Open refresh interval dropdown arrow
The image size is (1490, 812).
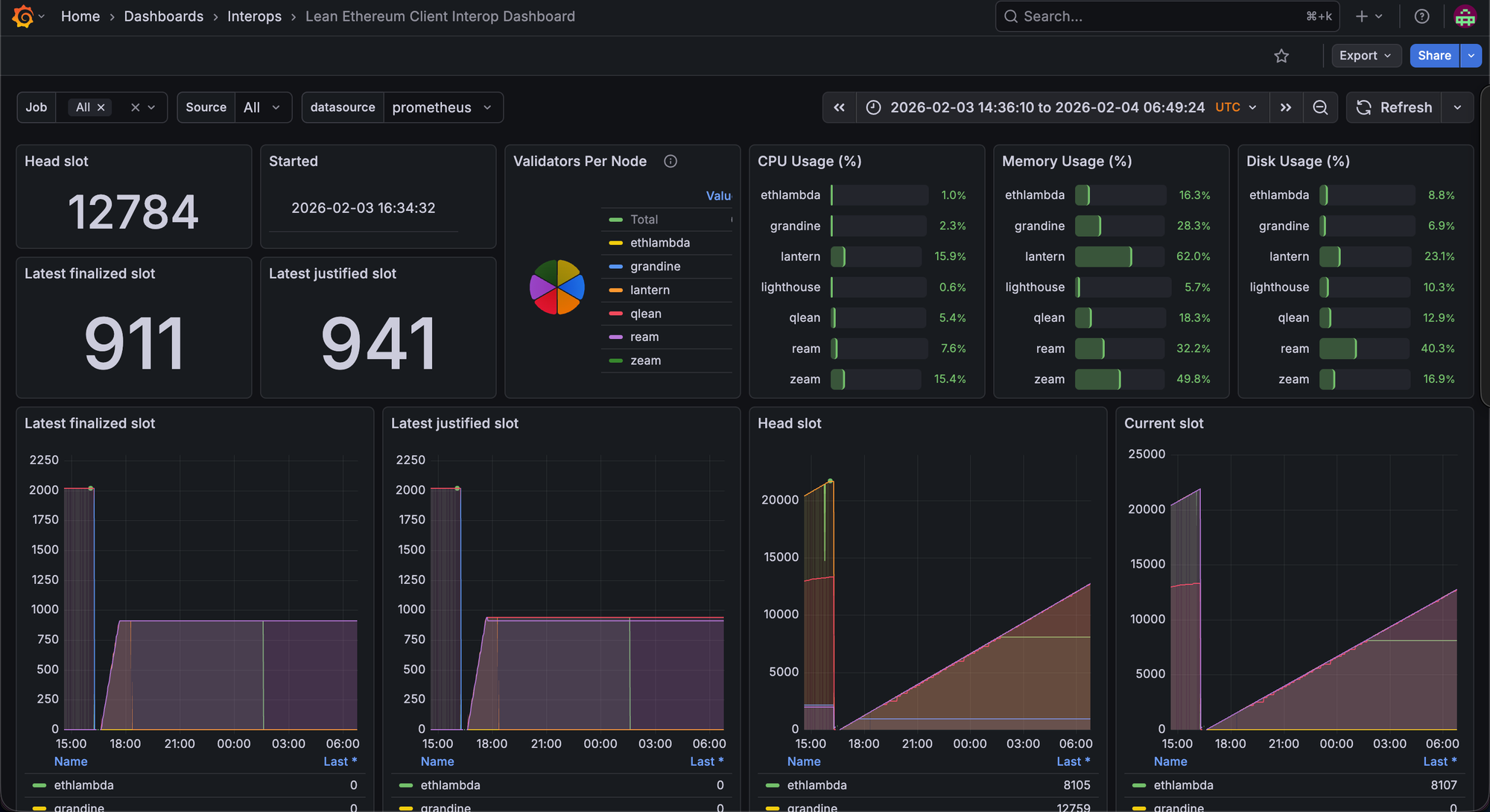pyautogui.click(x=1457, y=107)
